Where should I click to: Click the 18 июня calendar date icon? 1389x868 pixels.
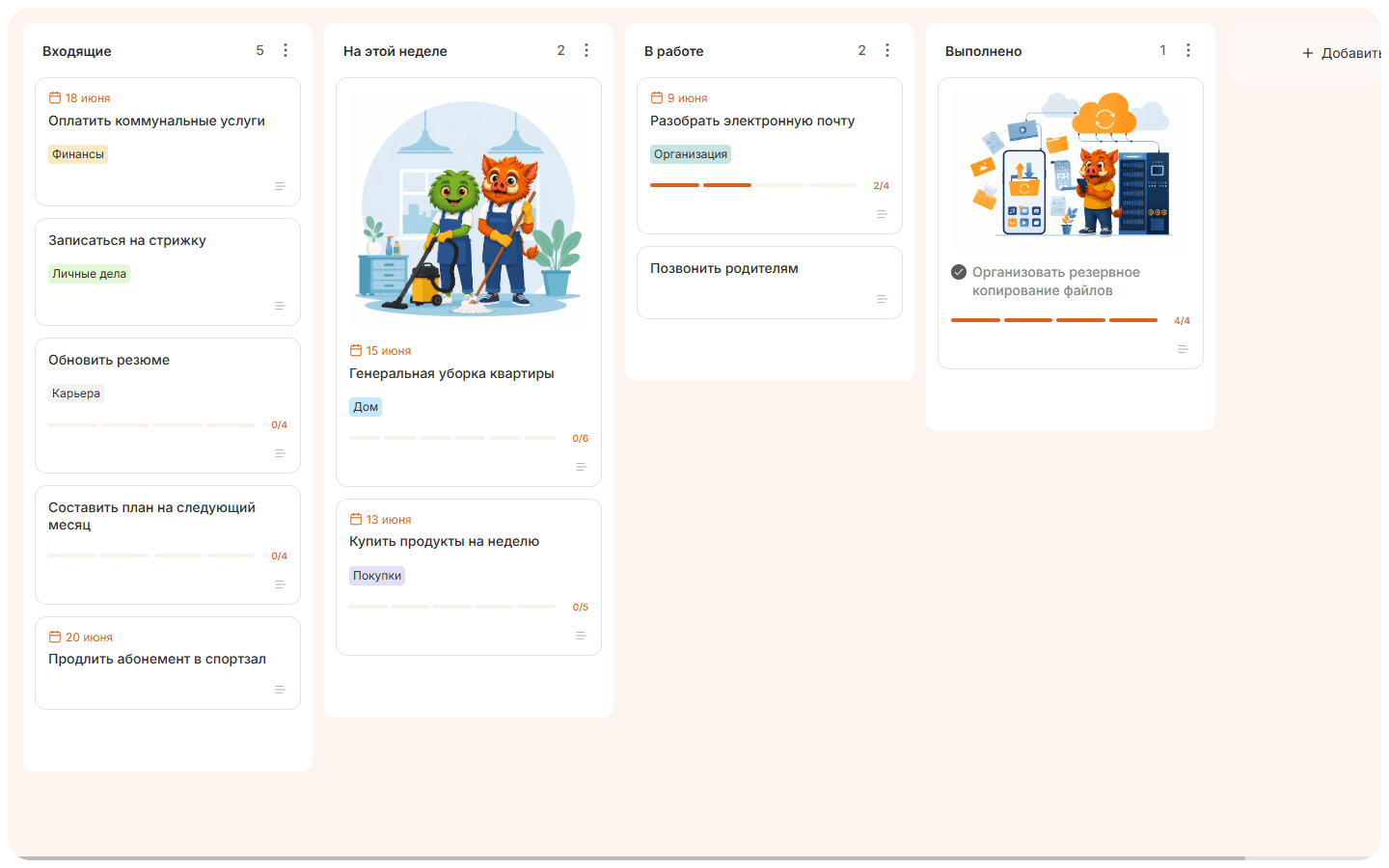[x=55, y=97]
